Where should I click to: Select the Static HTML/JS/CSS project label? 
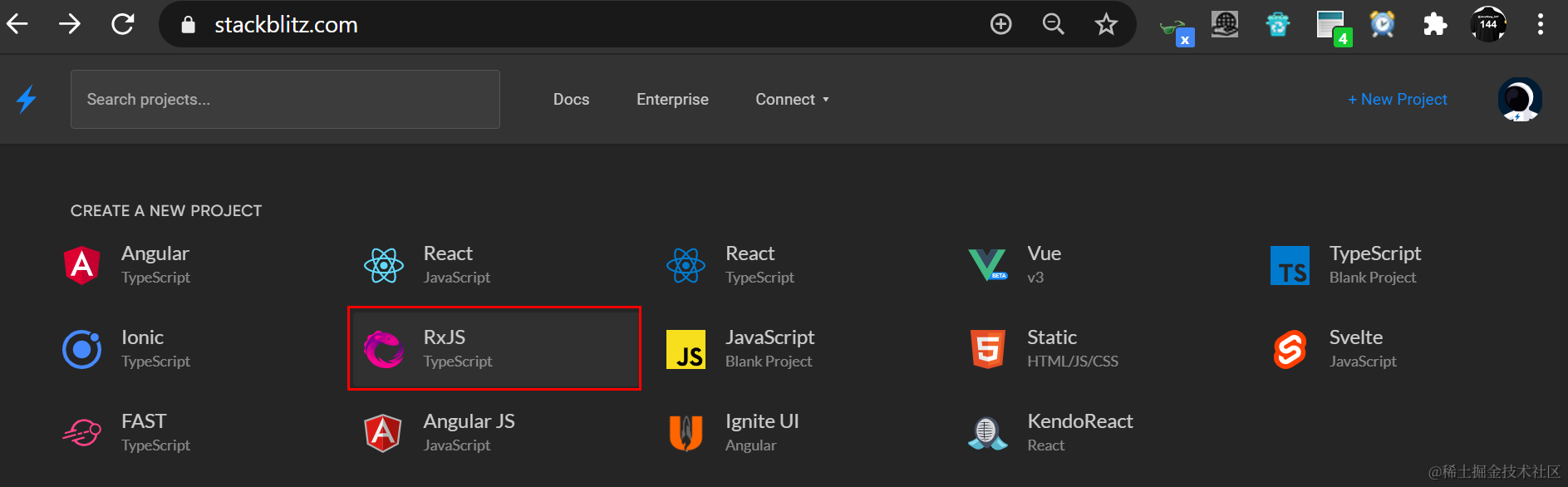1073,348
